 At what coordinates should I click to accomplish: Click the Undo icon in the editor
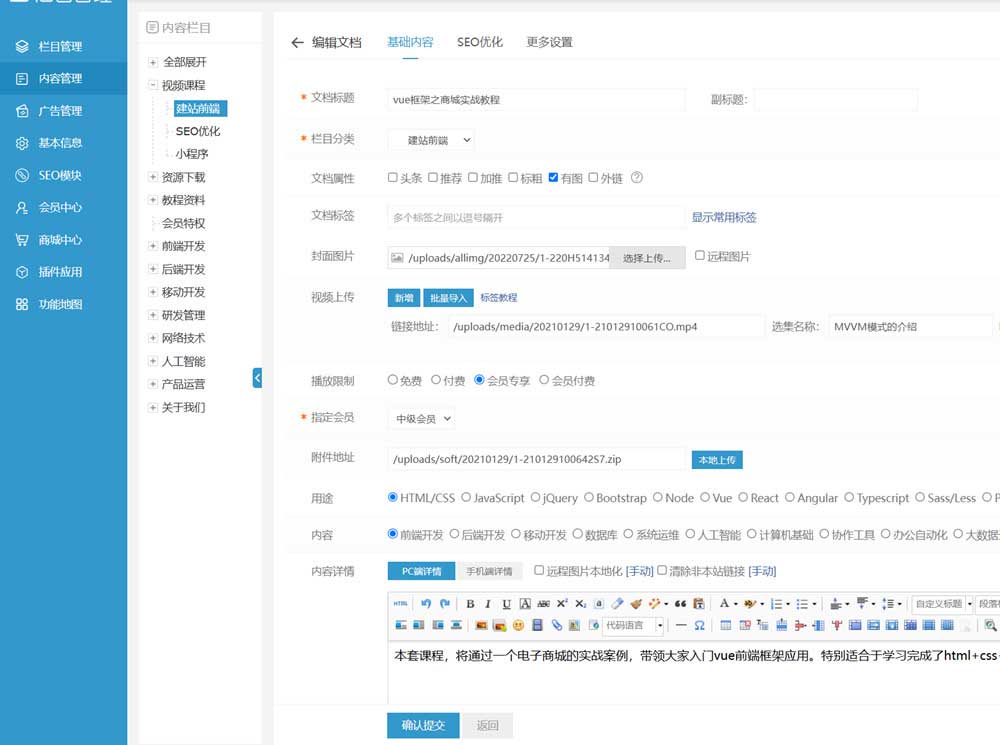pos(424,605)
